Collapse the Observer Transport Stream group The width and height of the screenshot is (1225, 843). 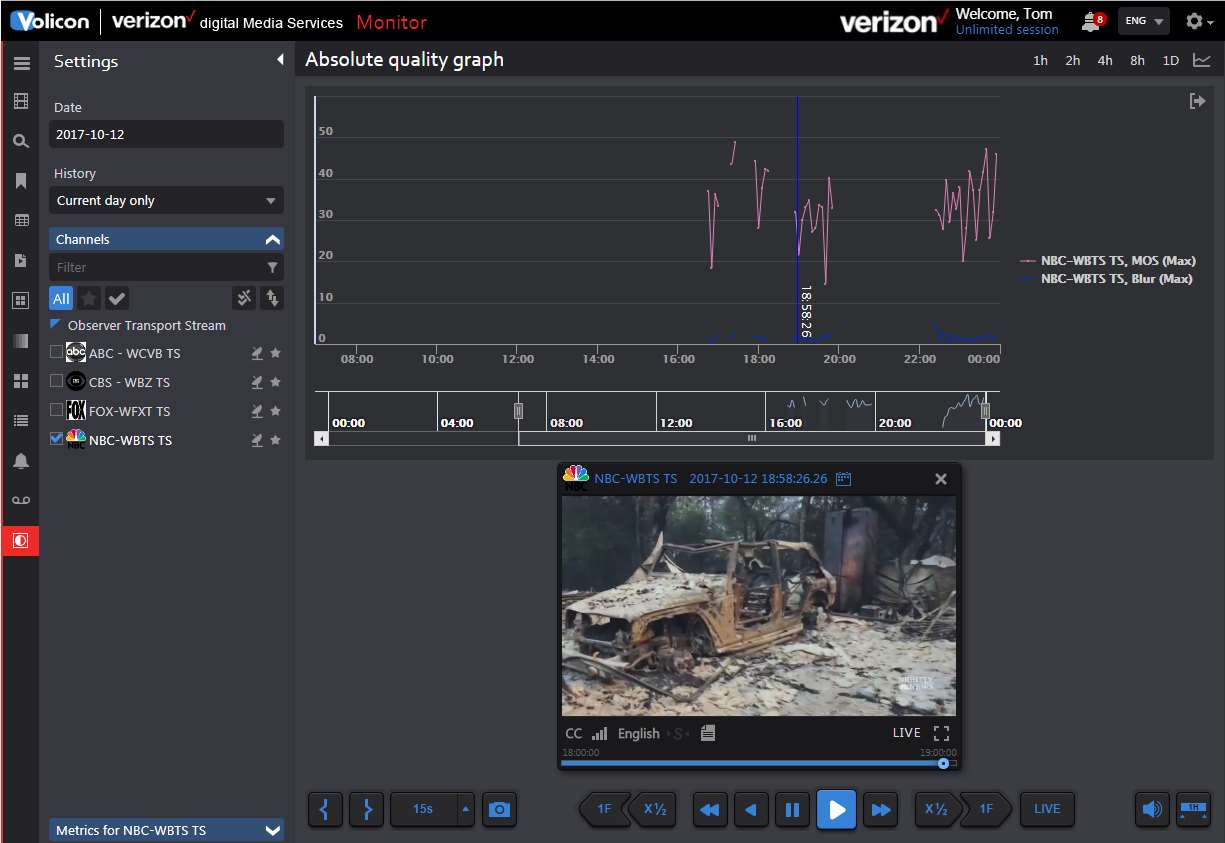point(55,324)
